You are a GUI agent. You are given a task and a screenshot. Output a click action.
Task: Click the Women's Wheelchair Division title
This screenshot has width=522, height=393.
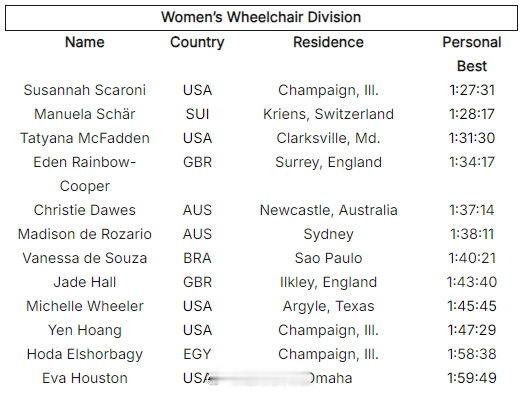(261, 17)
